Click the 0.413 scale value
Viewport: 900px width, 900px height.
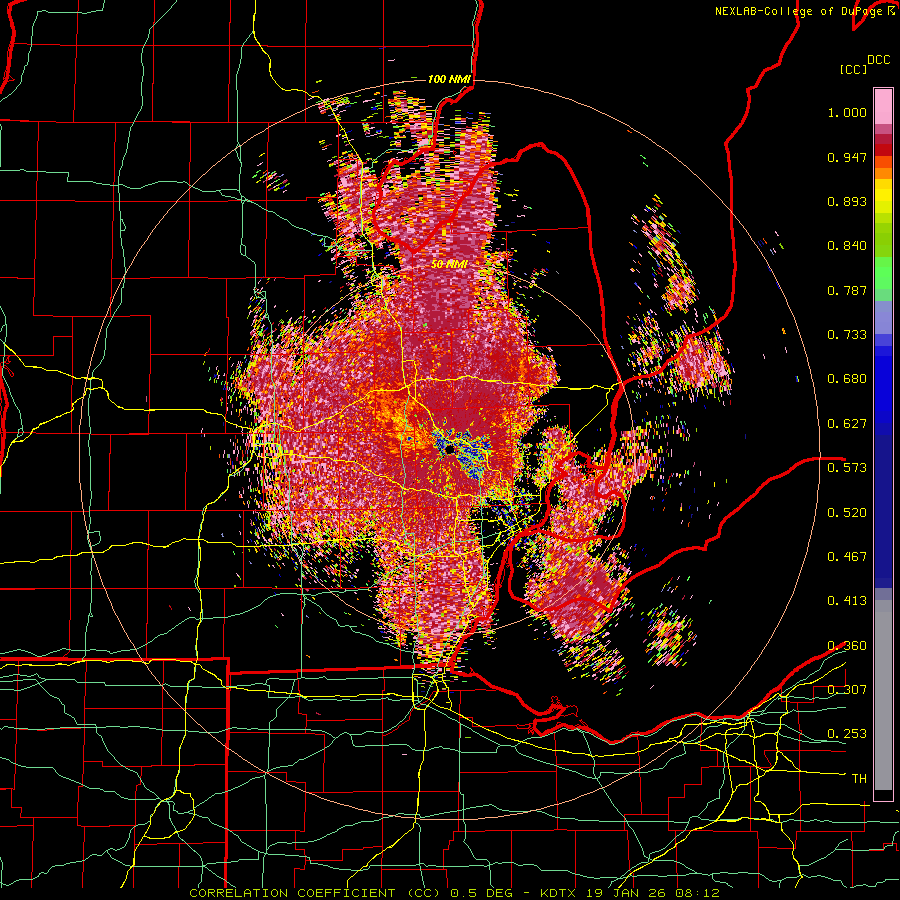tap(847, 601)
